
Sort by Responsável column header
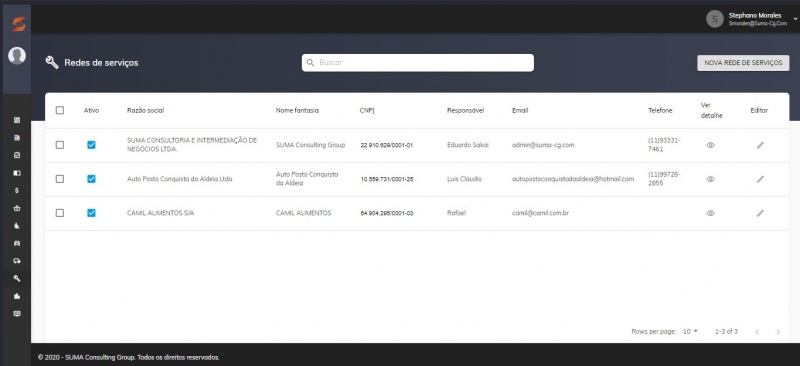(465, 111)
